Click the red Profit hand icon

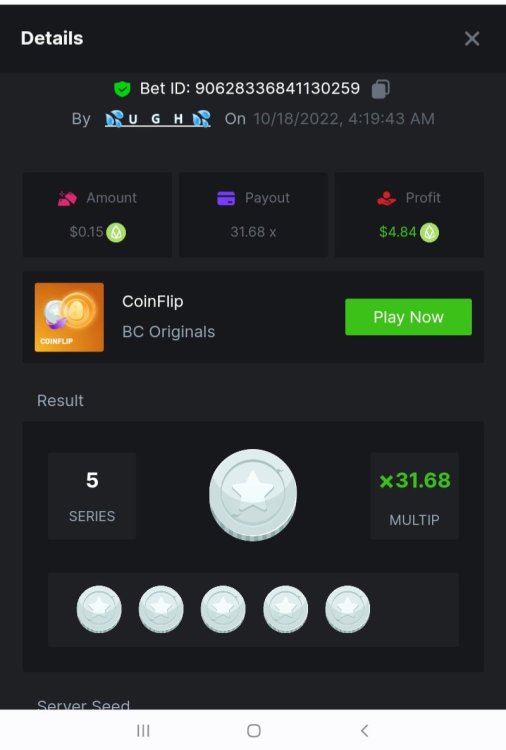pyautogui.click(x=386, y=198)
